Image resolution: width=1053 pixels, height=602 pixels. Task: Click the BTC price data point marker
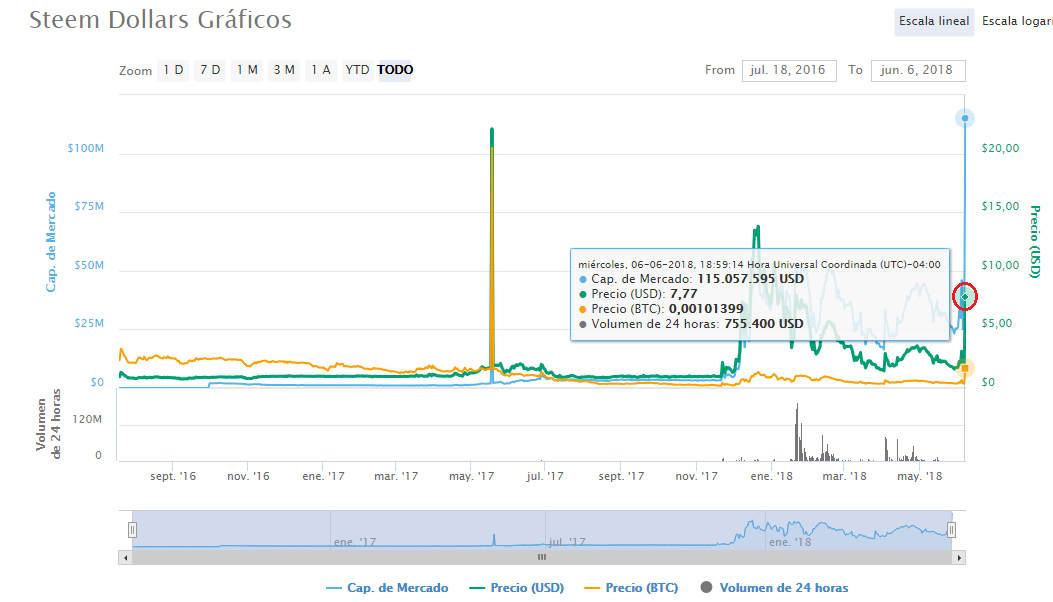pyautogui.click(x=965, y=368)
